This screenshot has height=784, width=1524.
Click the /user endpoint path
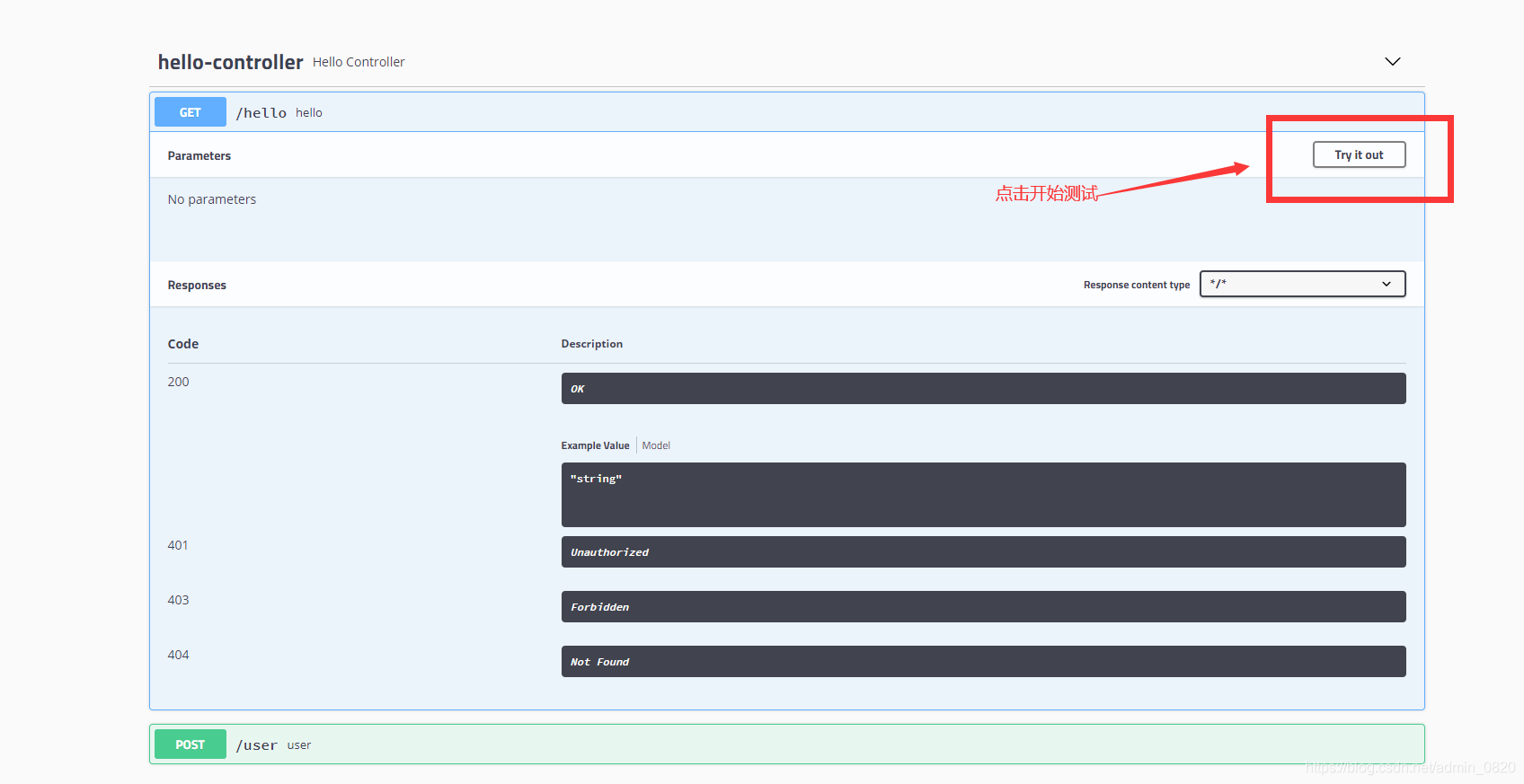[257, 745]
